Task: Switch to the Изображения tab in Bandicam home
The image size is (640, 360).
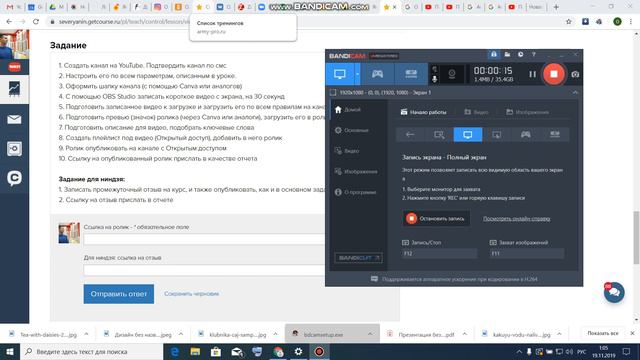Action: (527, 112)
